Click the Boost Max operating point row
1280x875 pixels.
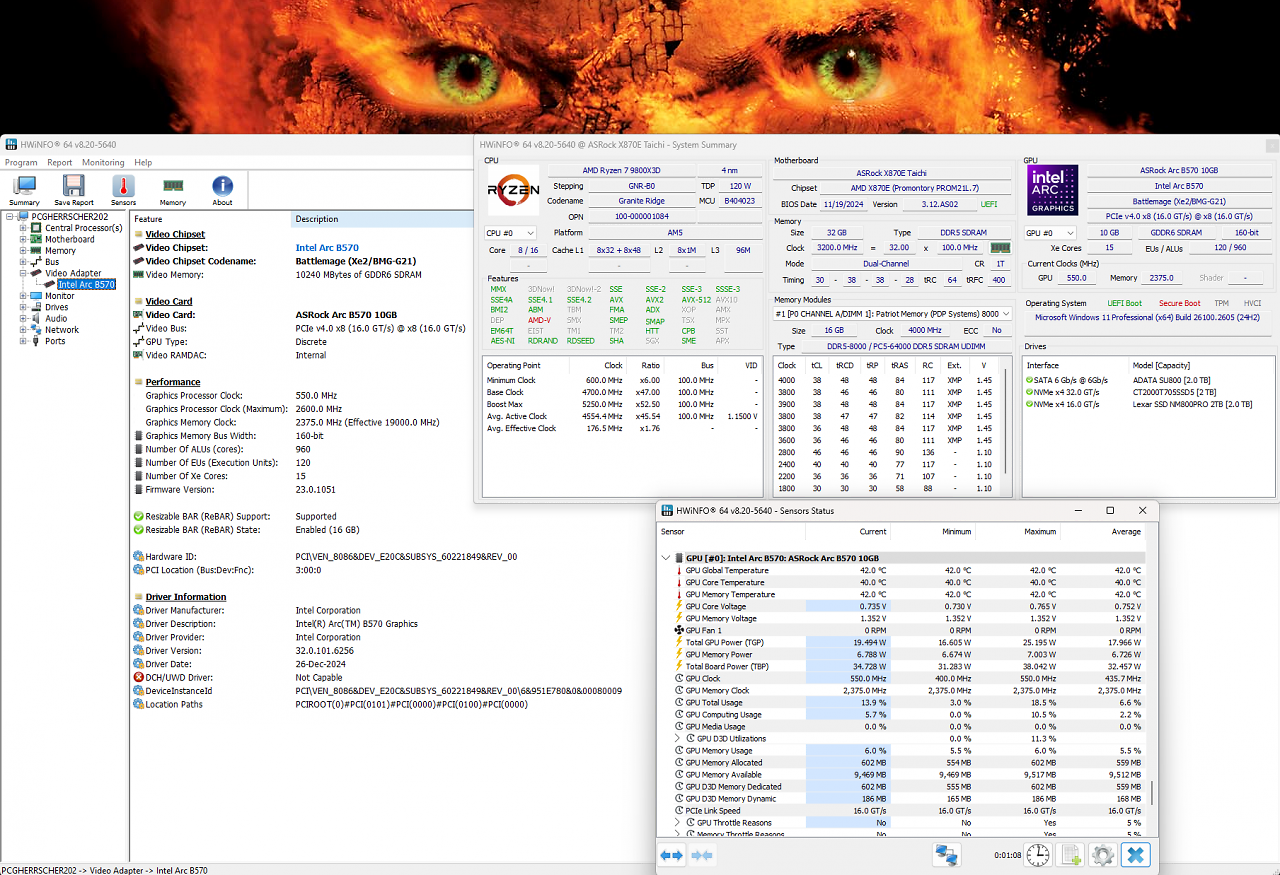(x=623, y=404)
